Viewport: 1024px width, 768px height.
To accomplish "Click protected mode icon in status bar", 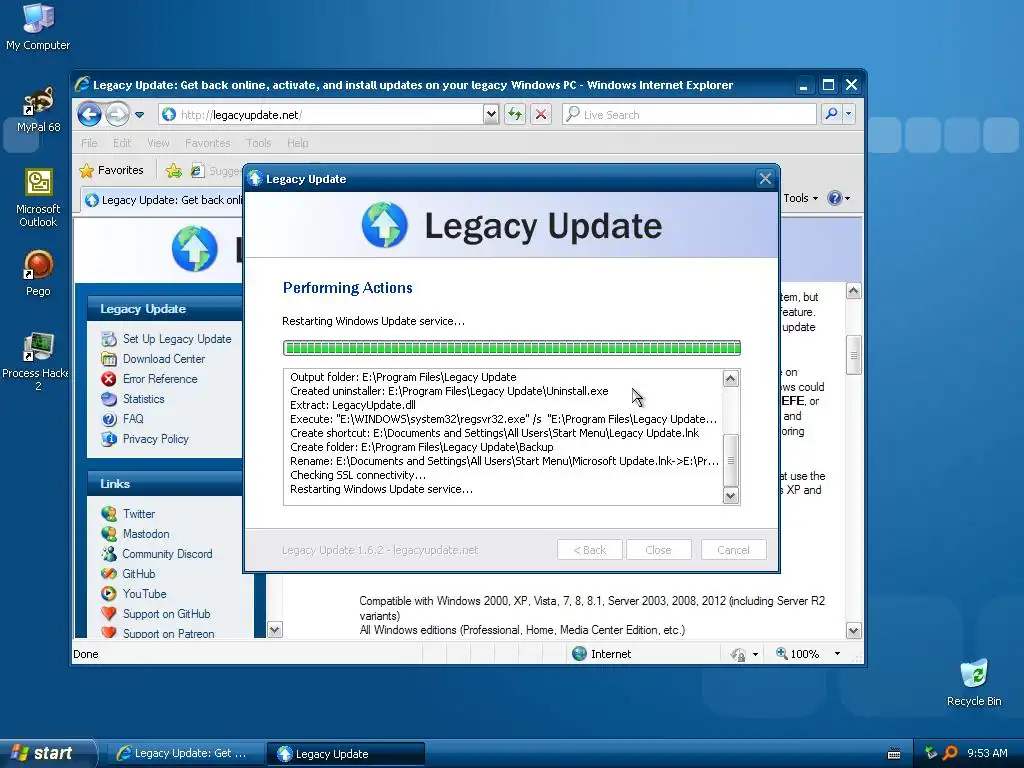I will pos(739,654).
